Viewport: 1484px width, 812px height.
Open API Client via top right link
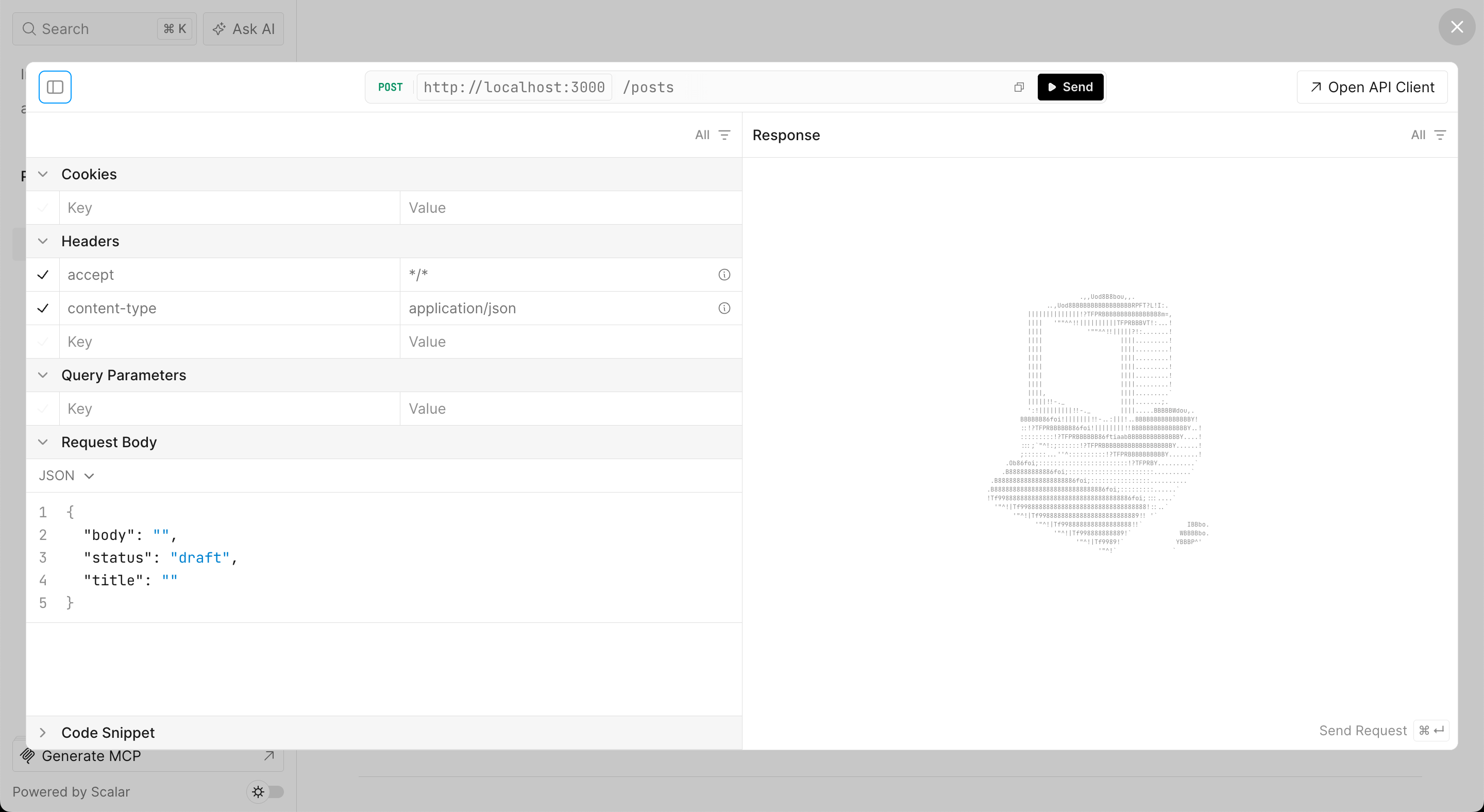coord(1372,87)
